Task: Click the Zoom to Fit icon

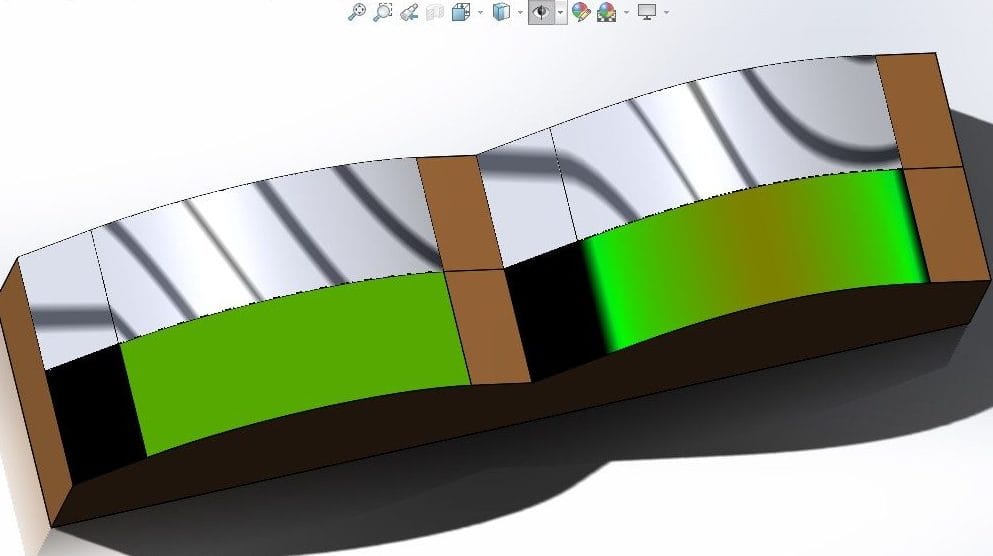Action: point(356,12)
